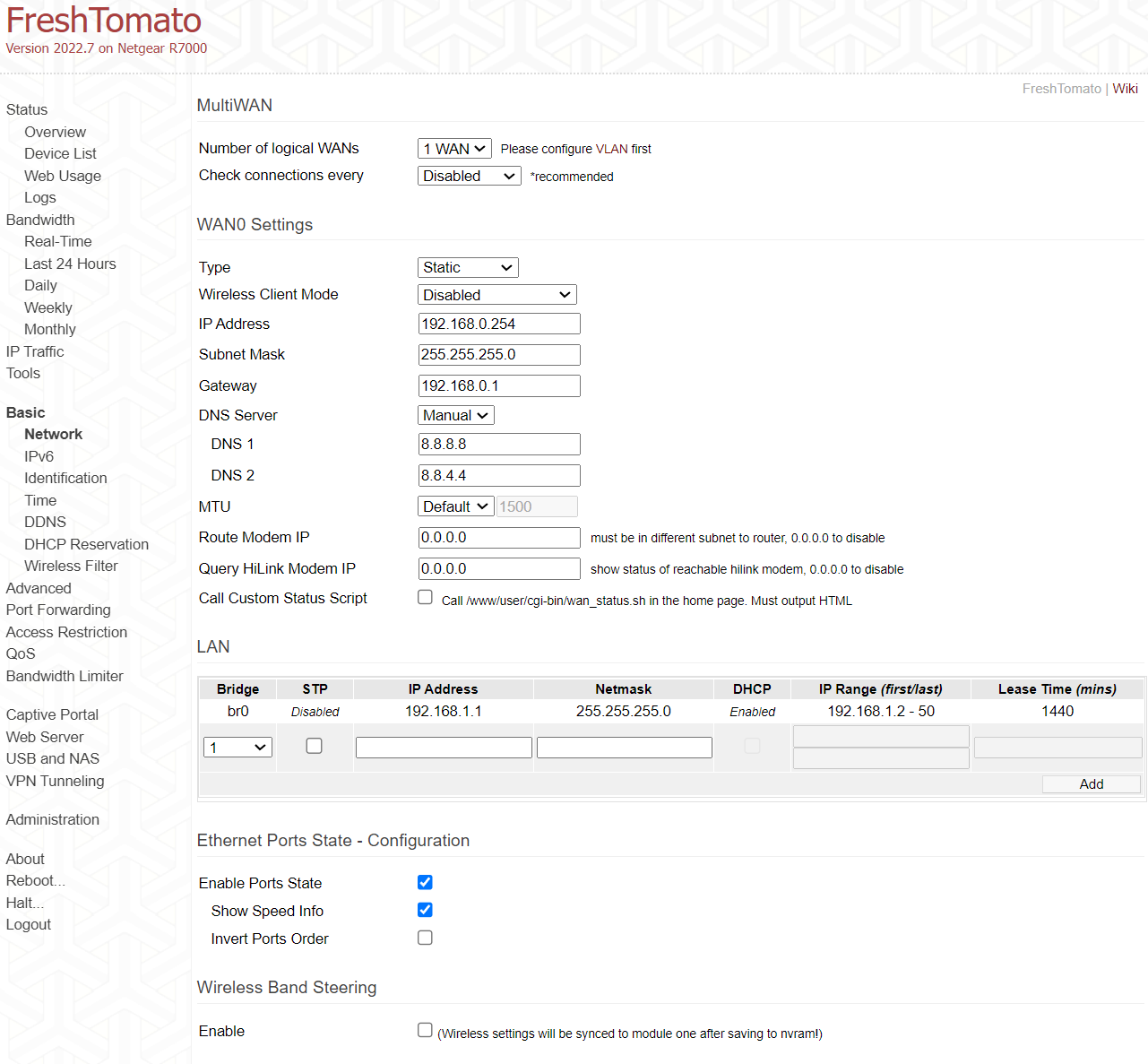Click DNS 2 input field

click(499, 475)
